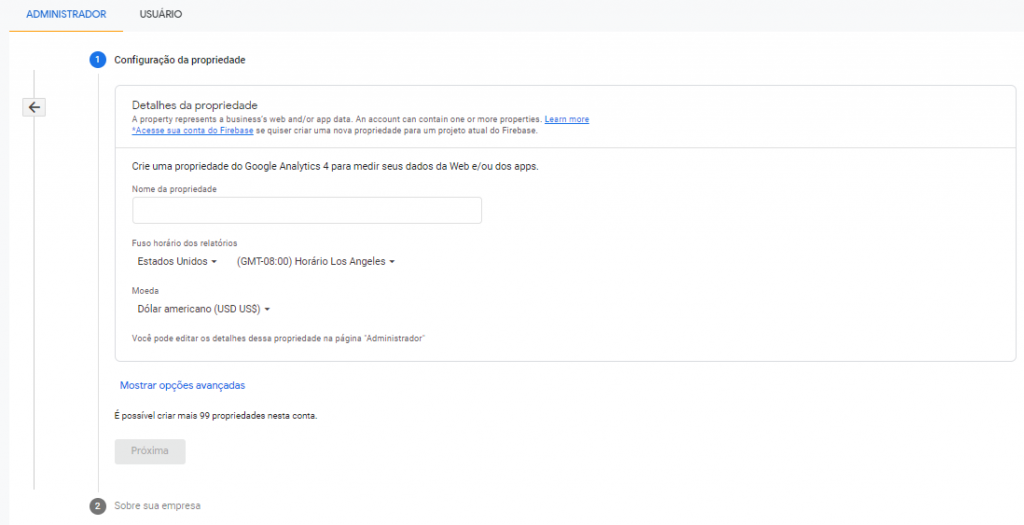Show advanced options via Mostrar opções avançadas
The height and width of the screenshot is (525, 1024).
point(182,385)
